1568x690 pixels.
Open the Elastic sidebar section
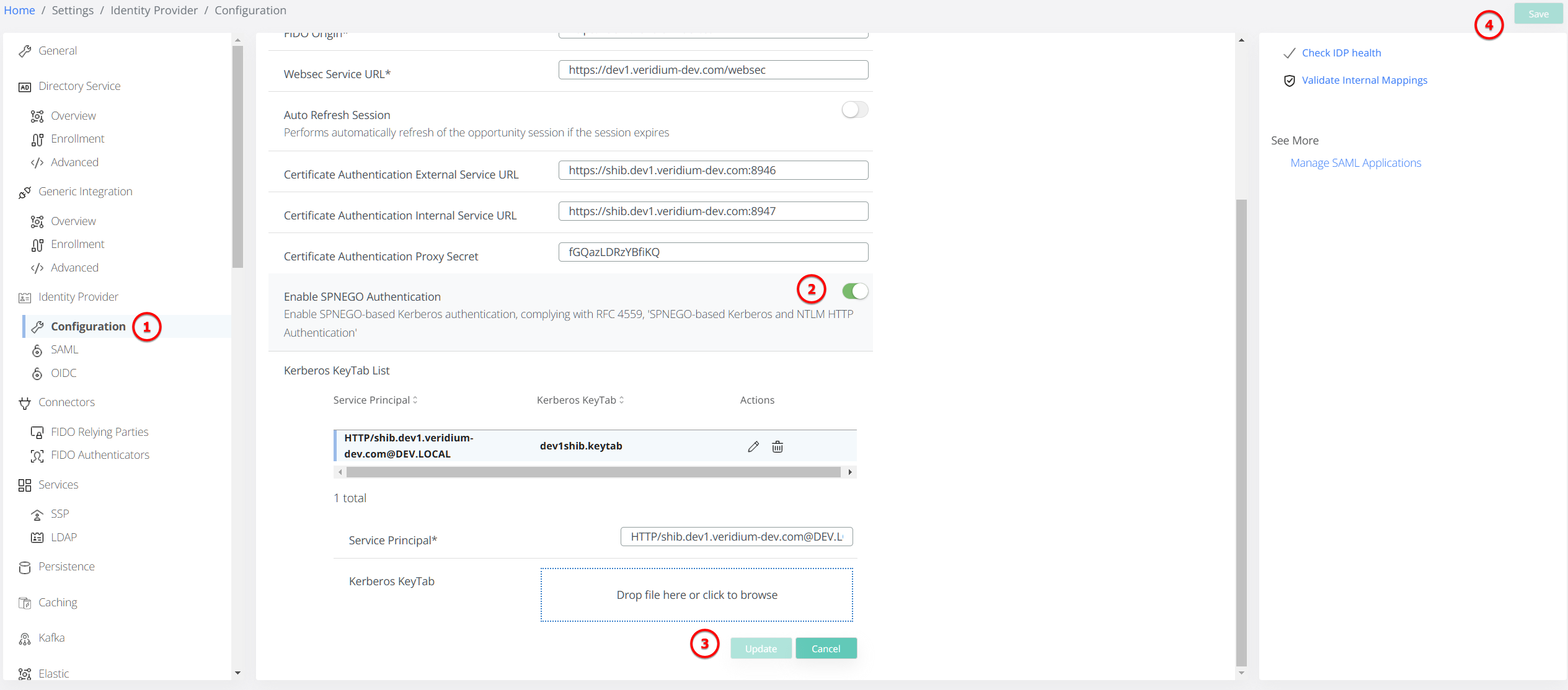(54, 673)
